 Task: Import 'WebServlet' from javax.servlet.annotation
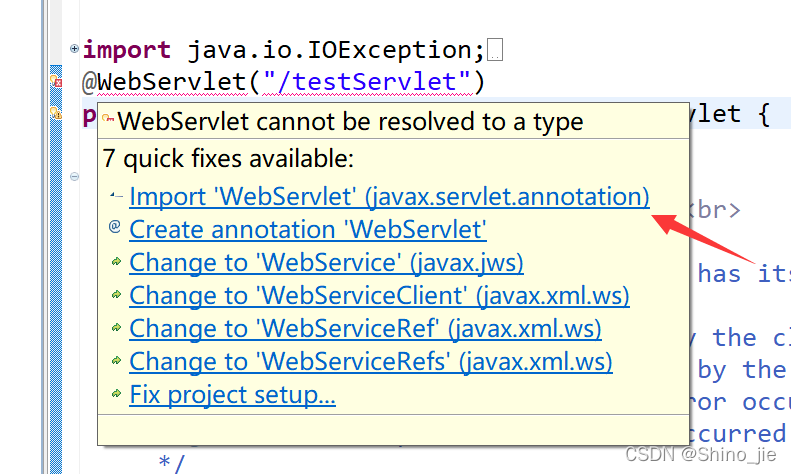(x=389, y=197)
